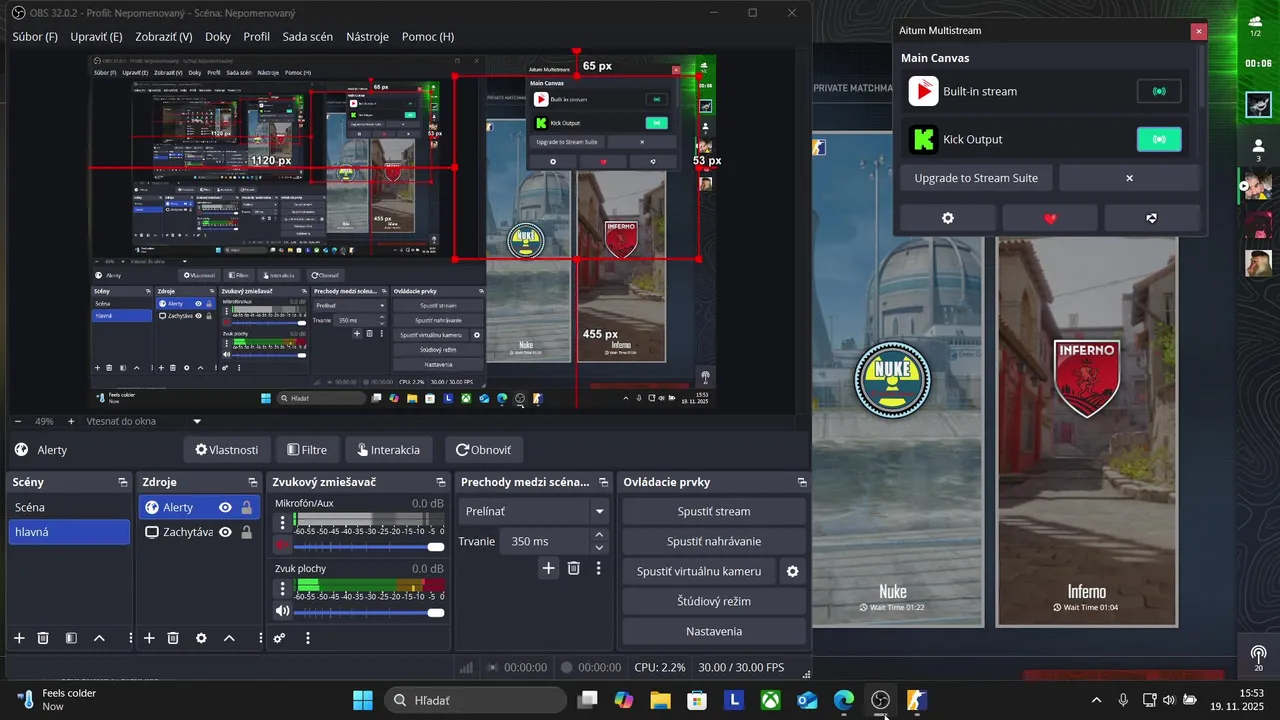This screenshot has height=720, width=1280.
Task: Open Zvuk plochy channel three-dot options
Action: (x=283, y=588)
